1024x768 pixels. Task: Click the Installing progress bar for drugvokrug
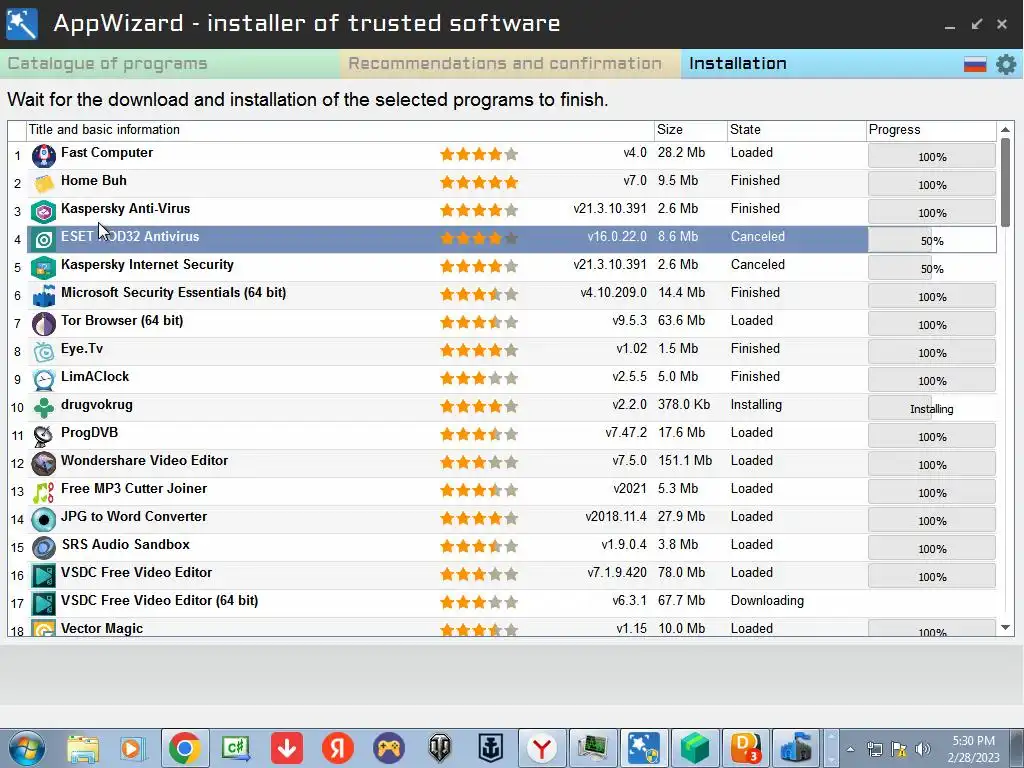pos(932,408)
